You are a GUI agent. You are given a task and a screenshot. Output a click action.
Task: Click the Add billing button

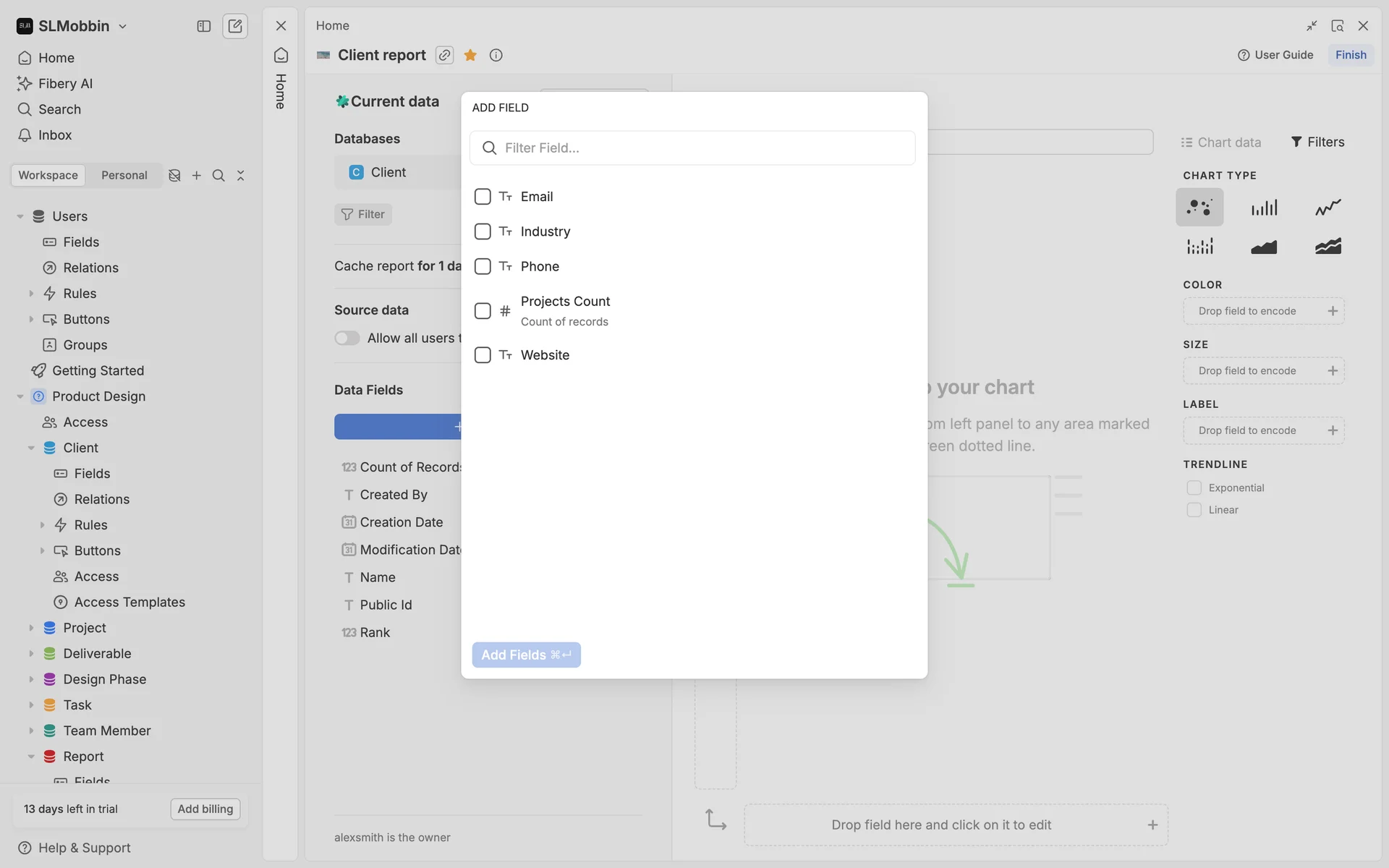coord(205,809)
